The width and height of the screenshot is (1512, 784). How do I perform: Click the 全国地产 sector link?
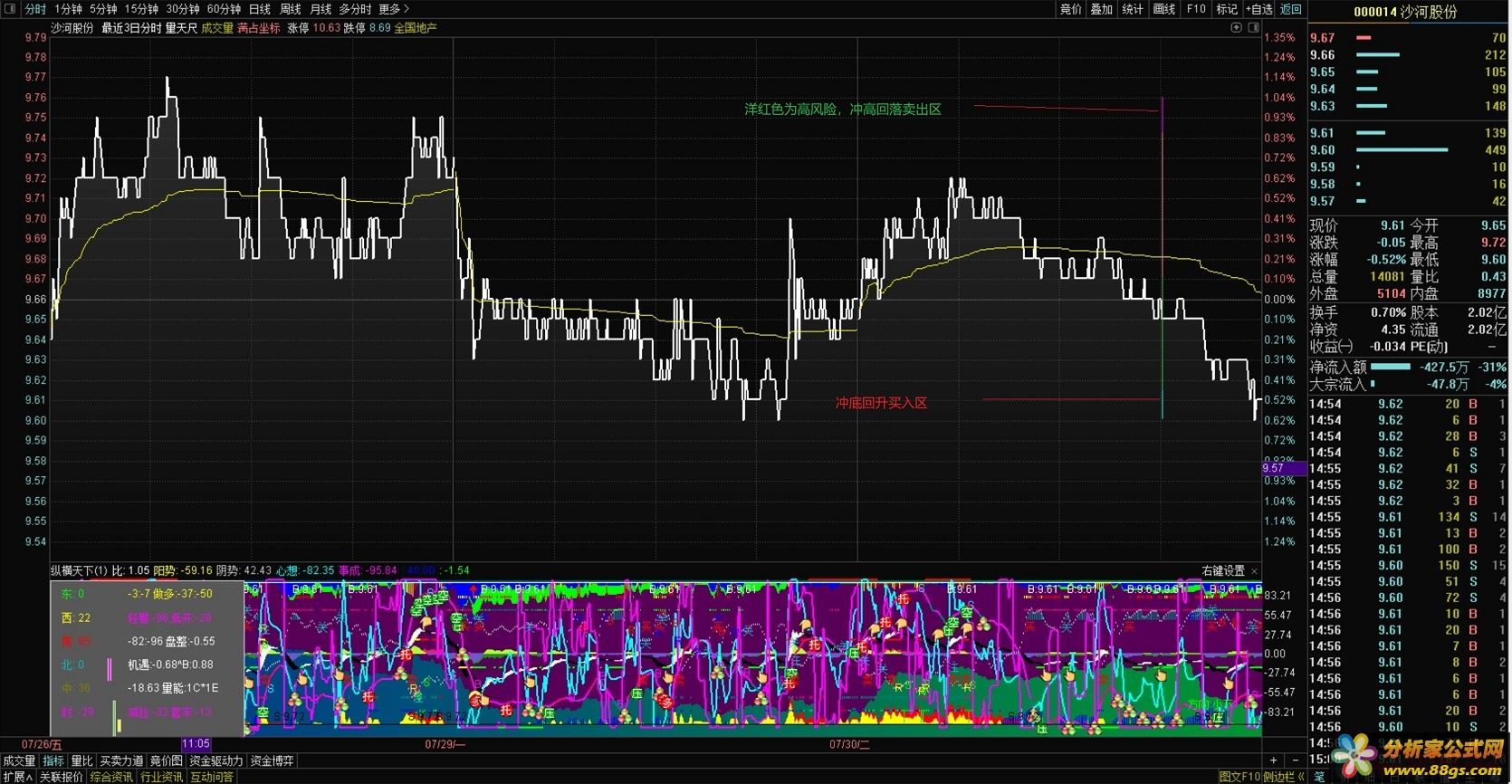(x=416, y=28)
